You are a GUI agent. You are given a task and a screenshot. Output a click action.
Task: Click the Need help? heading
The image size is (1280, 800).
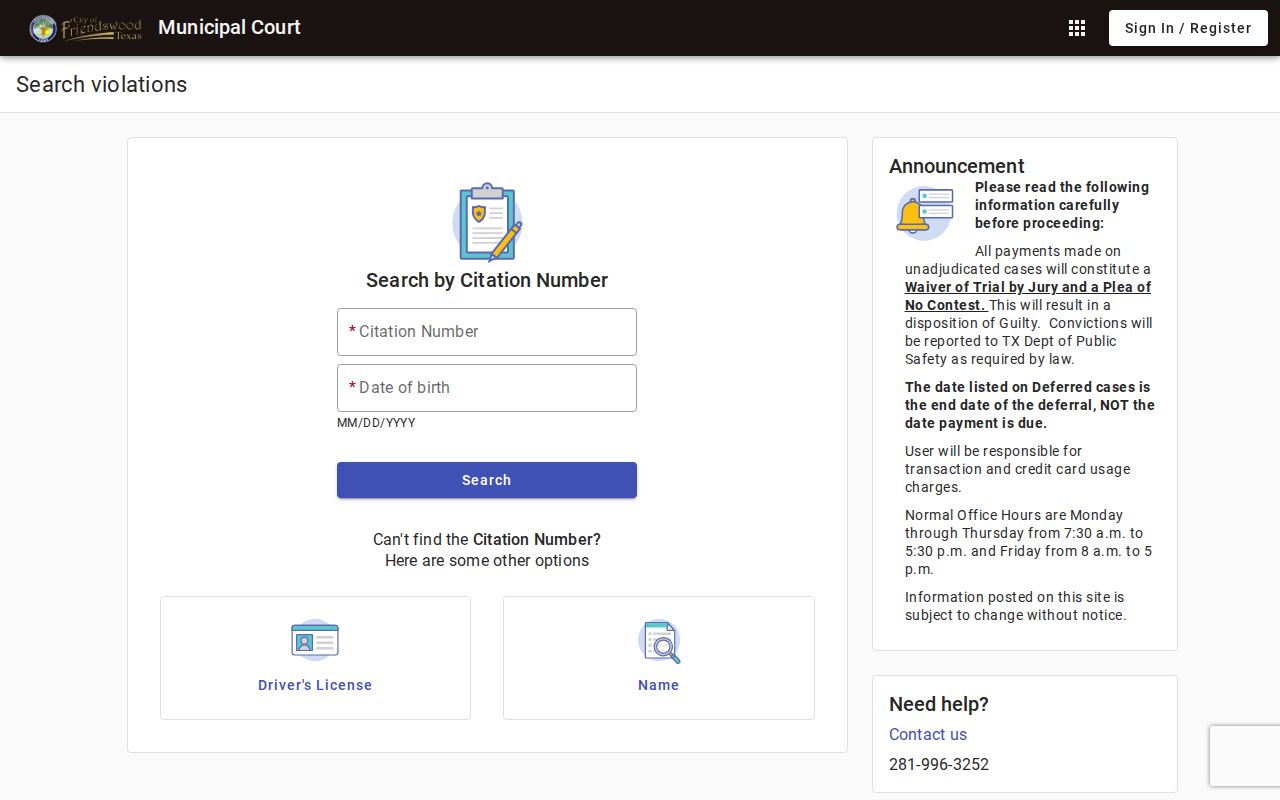(939, 704)
